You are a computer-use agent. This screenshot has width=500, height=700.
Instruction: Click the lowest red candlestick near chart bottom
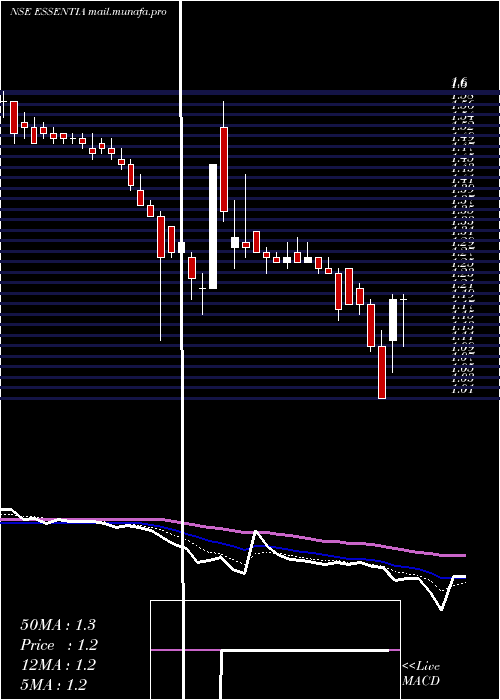pos(382,372)
